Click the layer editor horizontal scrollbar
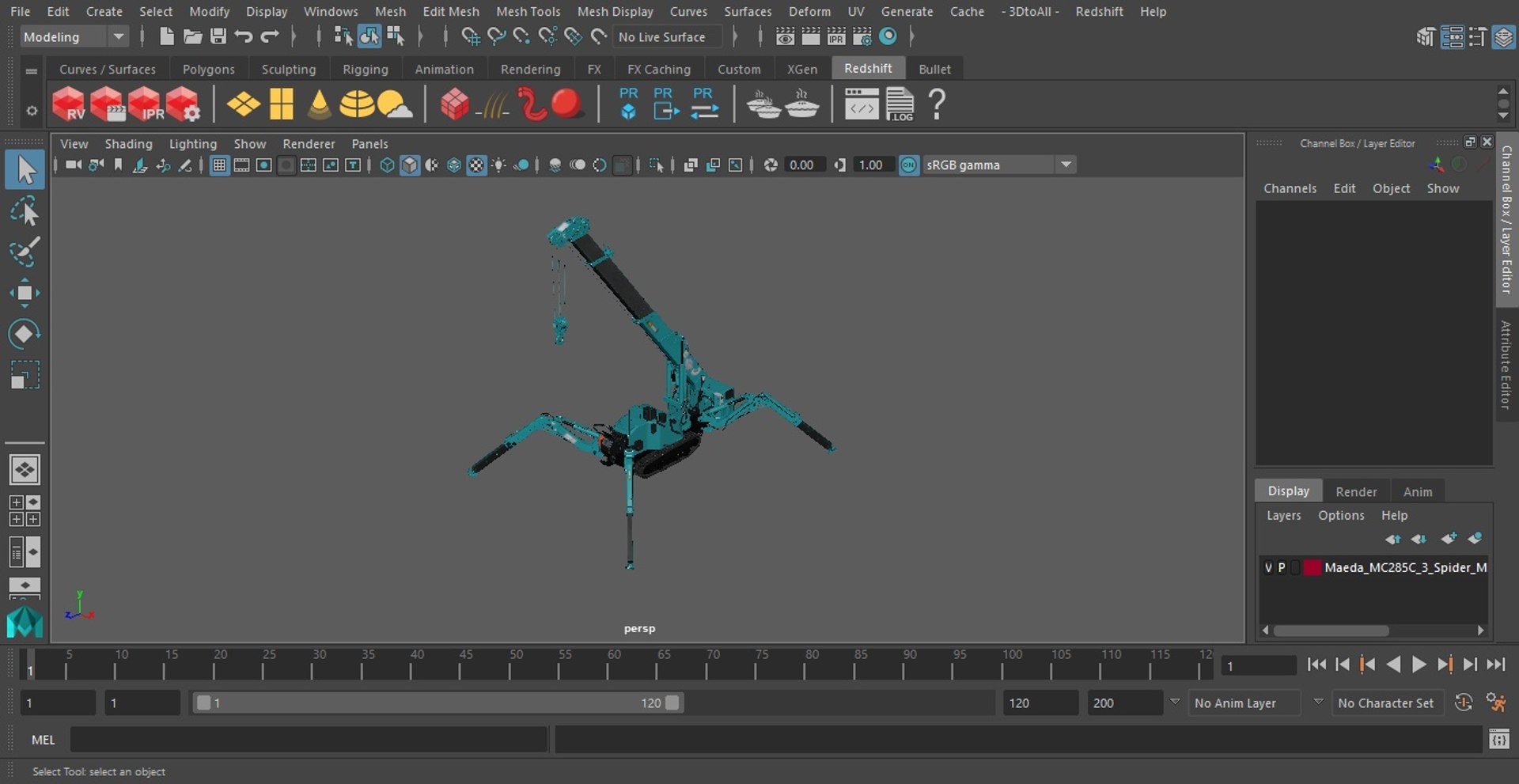 click(x=1331, y=631)
